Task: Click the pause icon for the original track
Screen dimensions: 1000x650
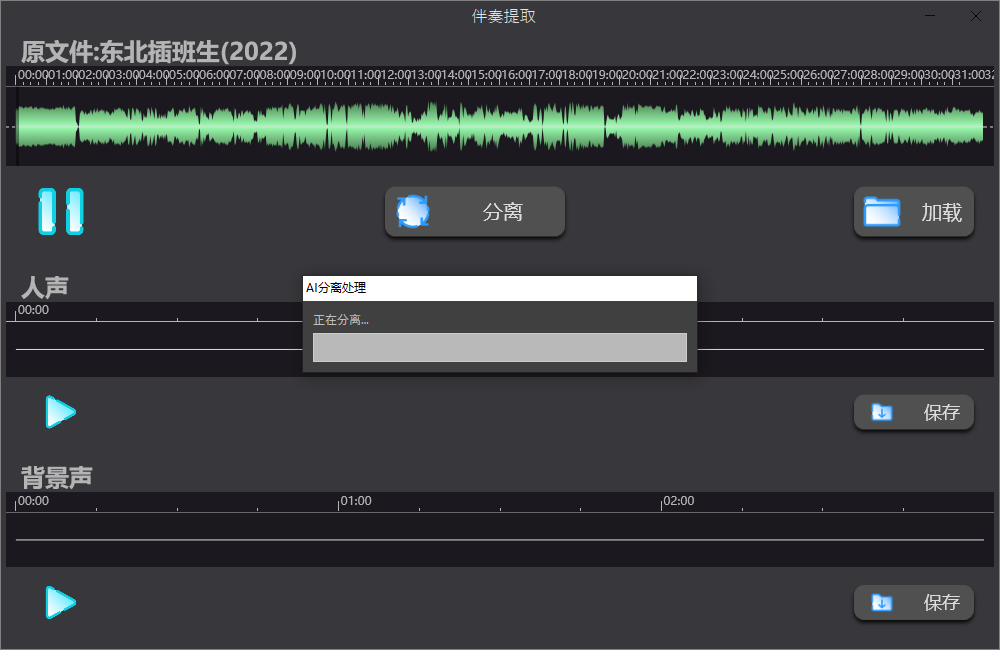Action: click(x=59, y=211)
